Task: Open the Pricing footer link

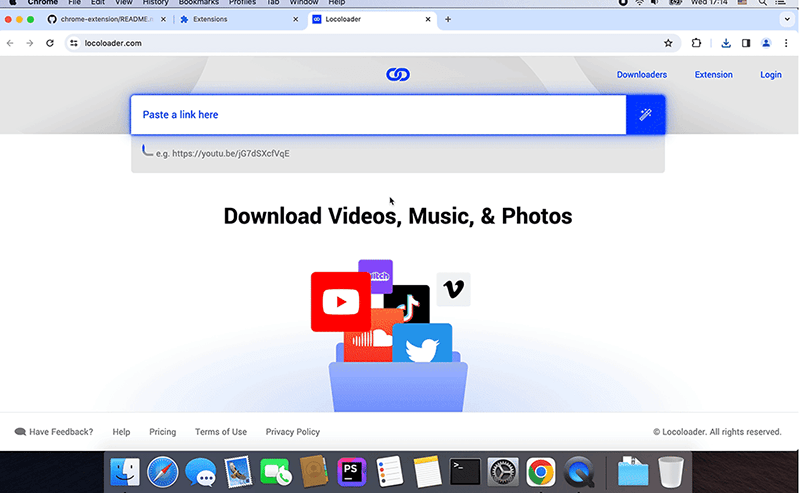Action: click(162, 432)
